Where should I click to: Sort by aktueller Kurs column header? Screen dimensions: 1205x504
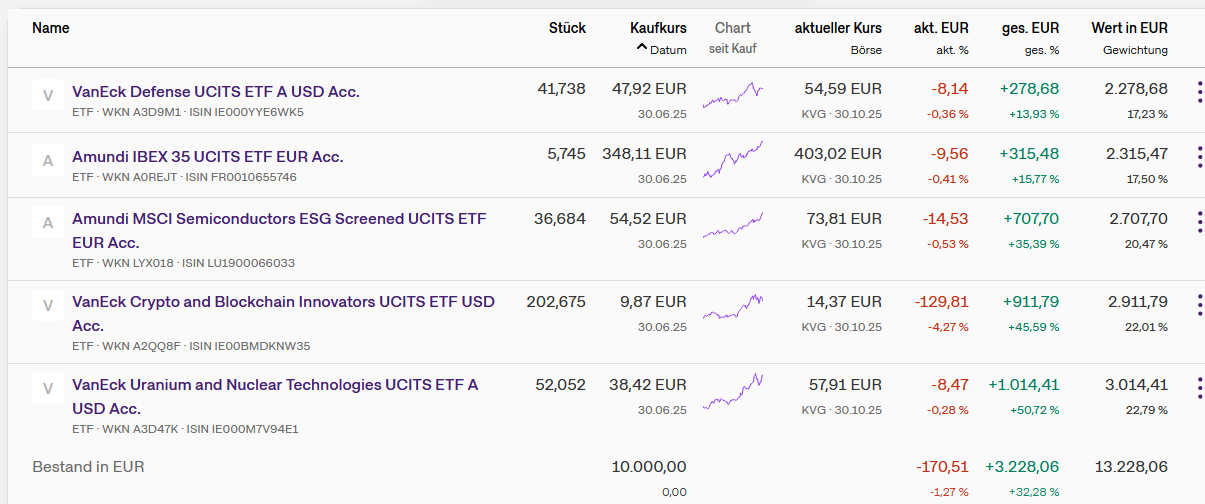838,28
